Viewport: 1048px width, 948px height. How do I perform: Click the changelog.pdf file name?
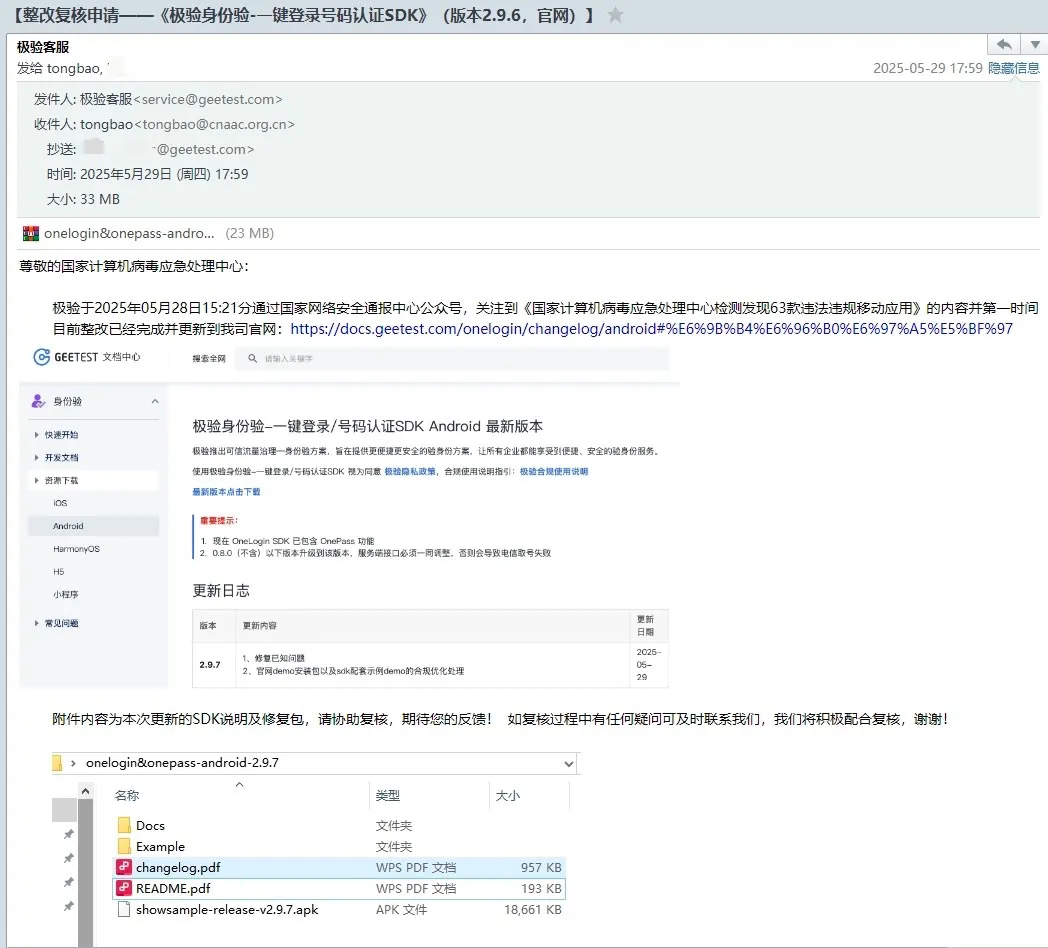click(178, 867)
